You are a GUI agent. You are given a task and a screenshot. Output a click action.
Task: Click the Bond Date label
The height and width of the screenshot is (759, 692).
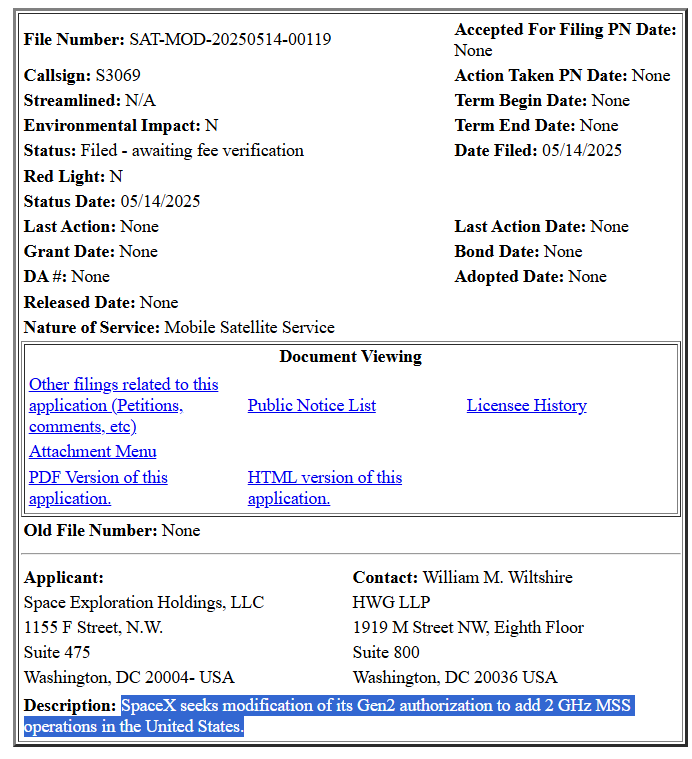coord(496,252)
